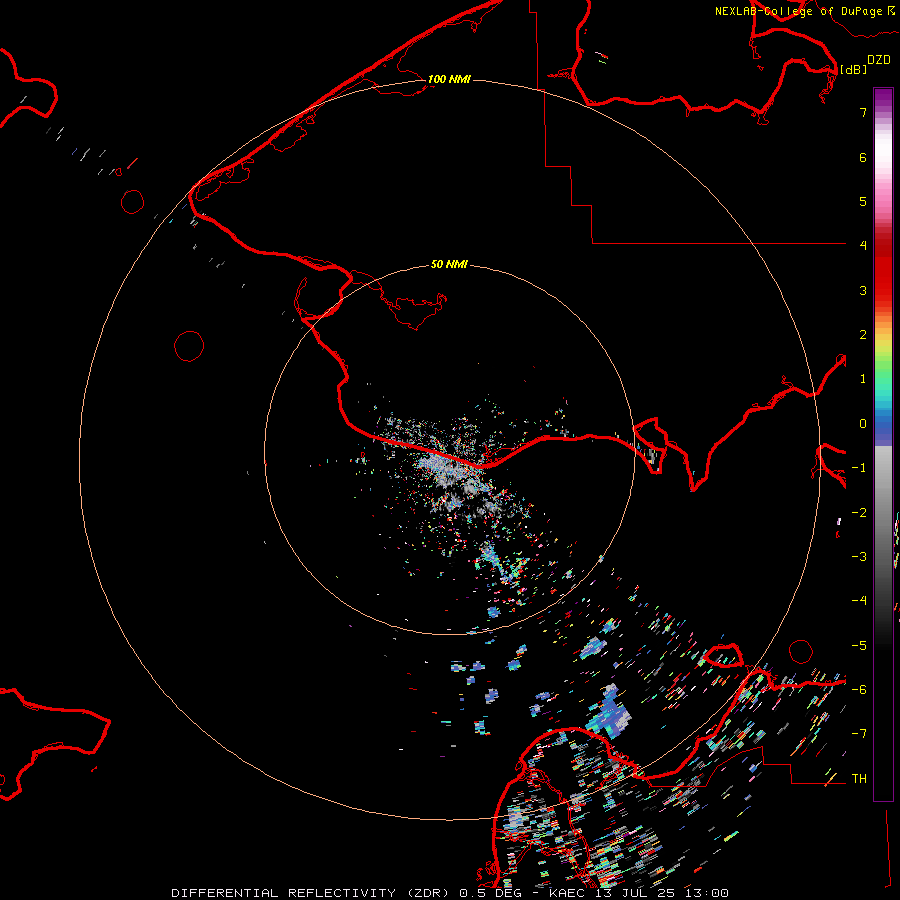
Task: Click the "[dB]" unit label
Action: click(x=853, y=70)
